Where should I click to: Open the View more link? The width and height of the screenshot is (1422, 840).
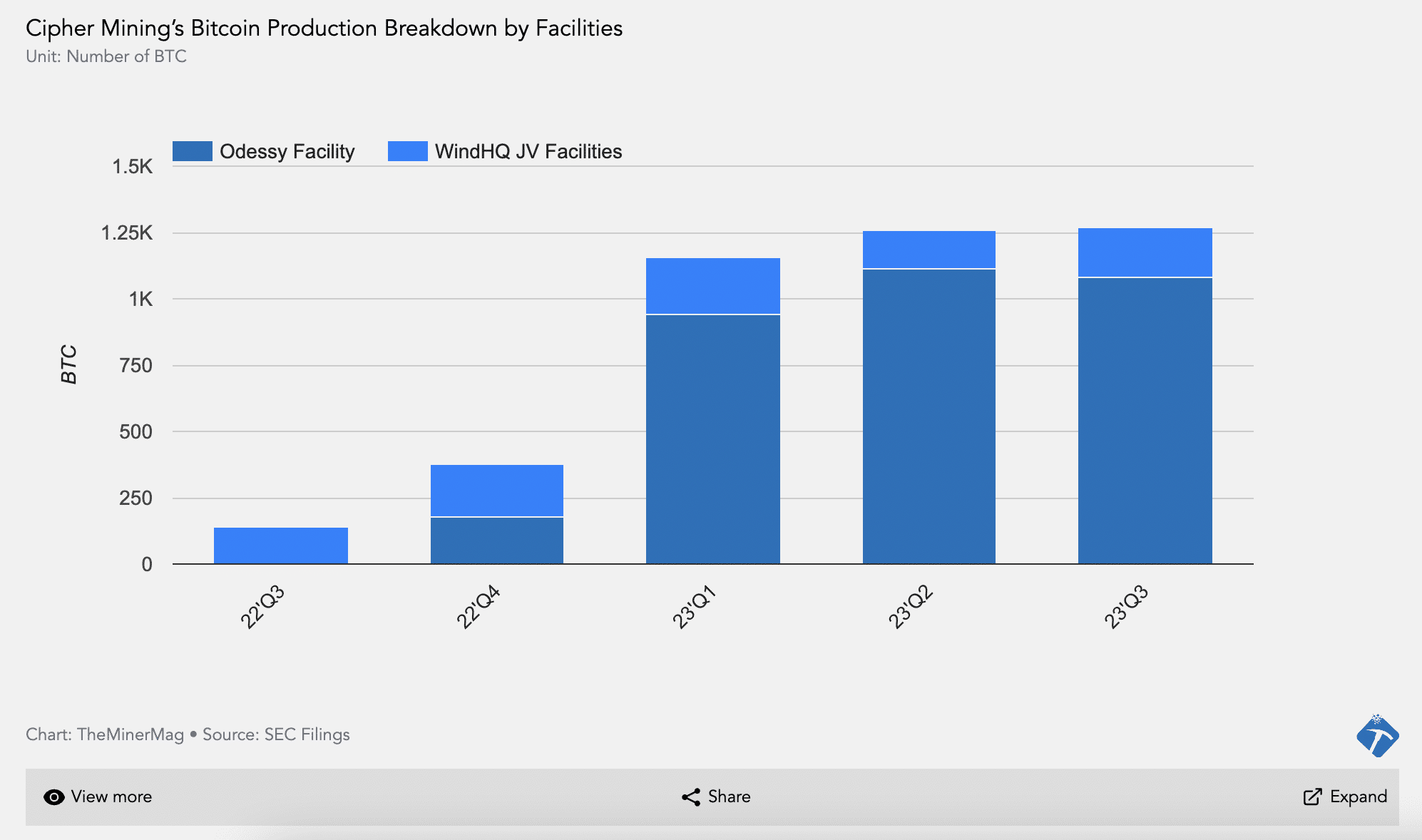[111, 797]
